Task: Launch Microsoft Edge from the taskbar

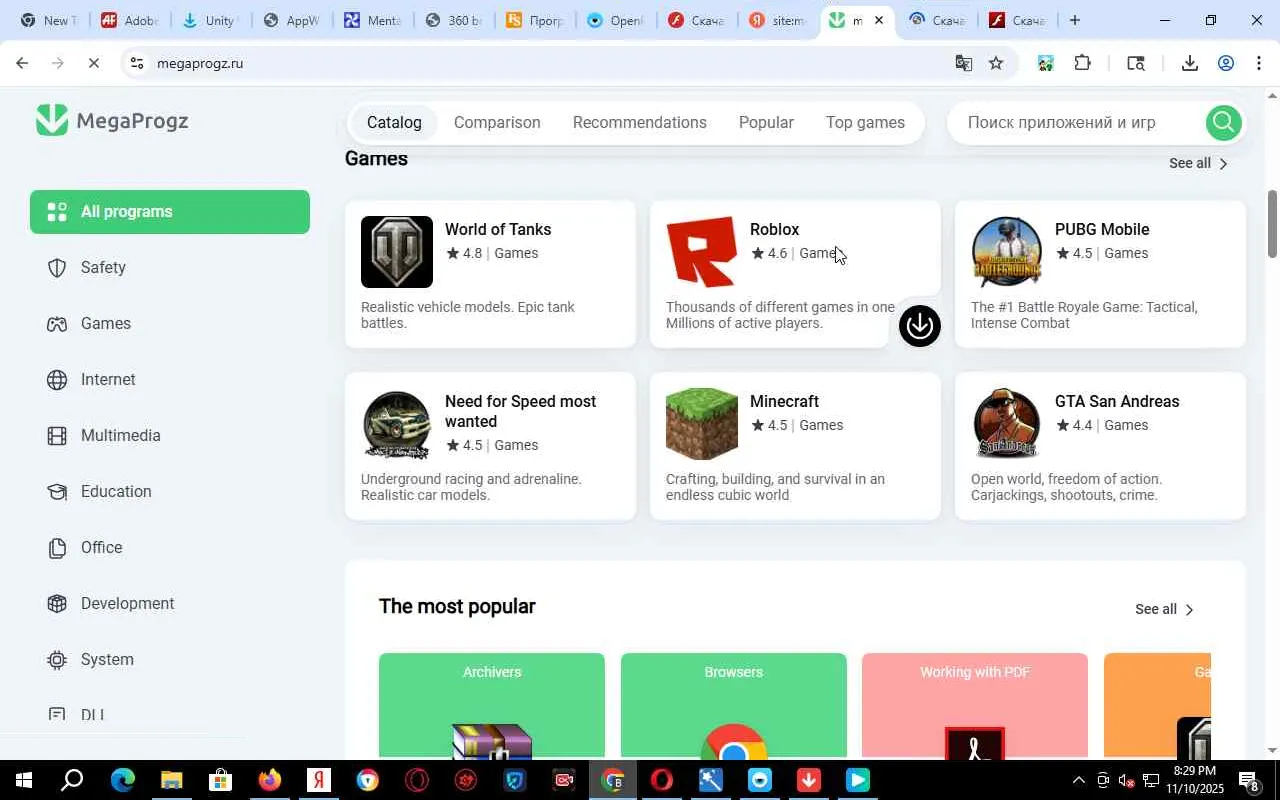Action: click(x=122, y=780)
